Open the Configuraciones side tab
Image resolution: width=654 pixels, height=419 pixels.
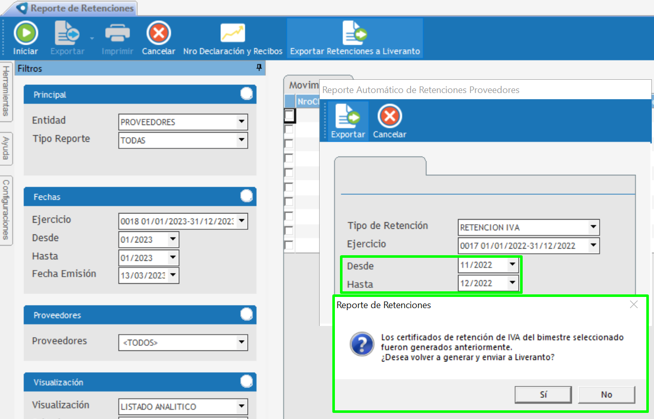click(x=5, y=210)
